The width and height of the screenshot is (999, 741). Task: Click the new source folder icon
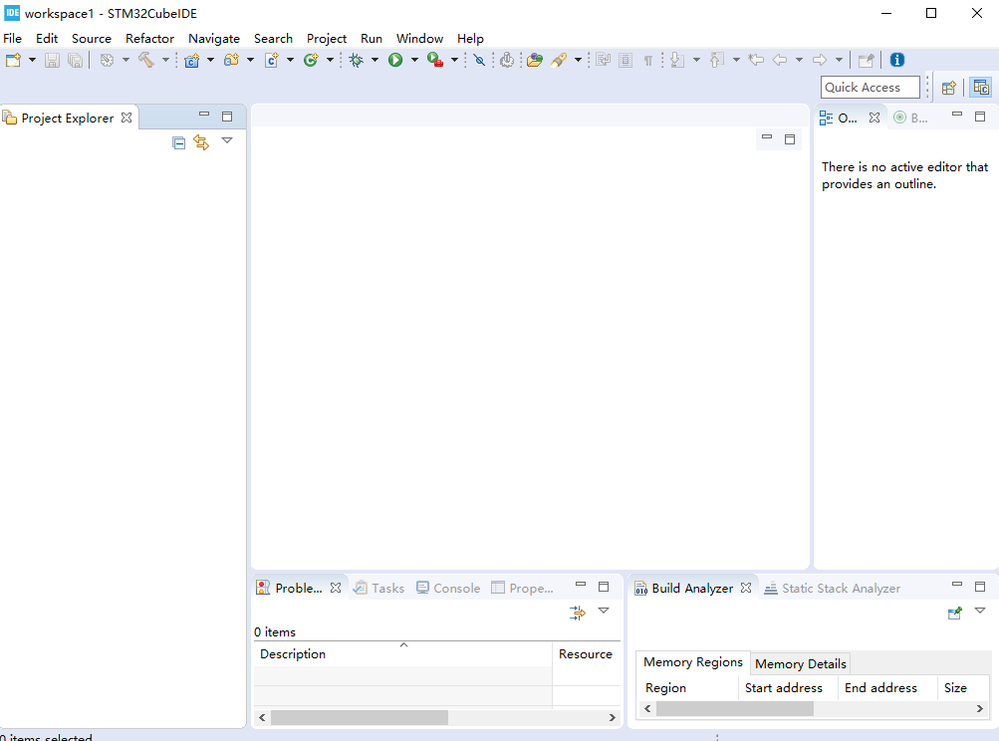click(x=231, y=60)
